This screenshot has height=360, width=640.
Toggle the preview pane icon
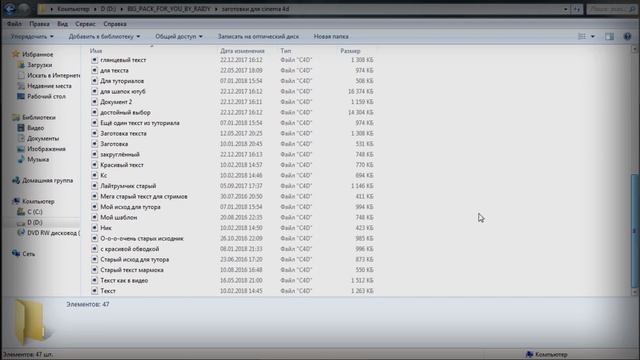609,36
